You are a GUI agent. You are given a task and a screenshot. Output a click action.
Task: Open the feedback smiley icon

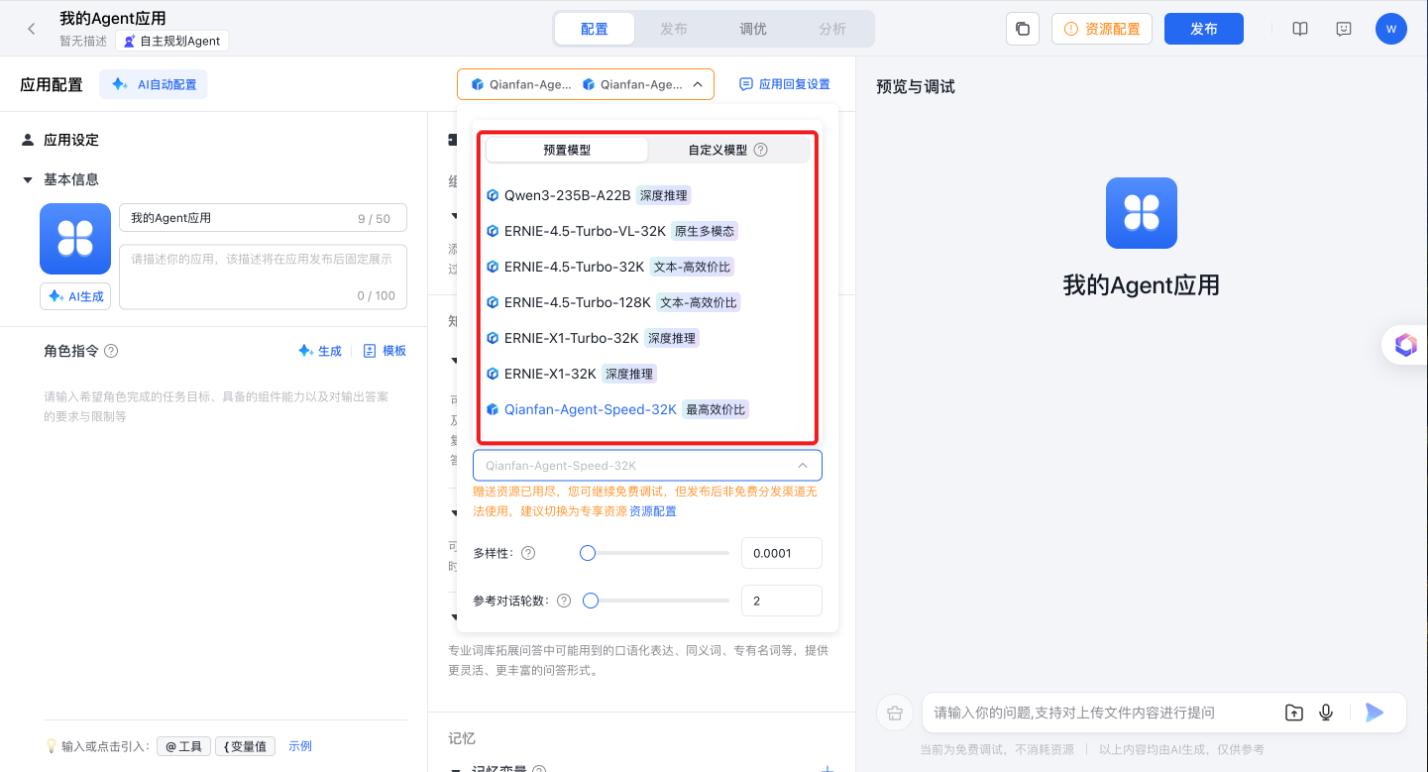click(x=1344, y=29)
